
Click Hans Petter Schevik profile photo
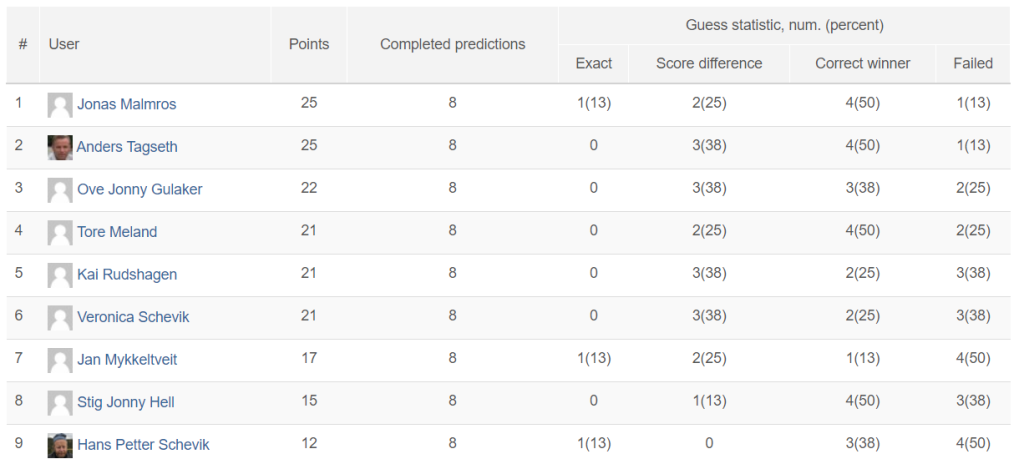pos(60,445)
